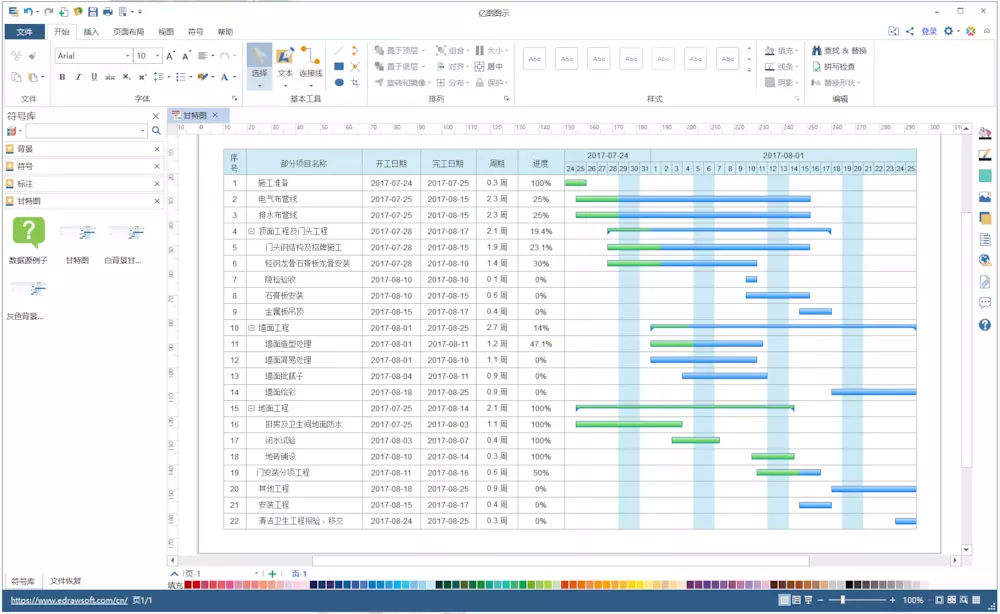Screen dimensions: 1000x614
Task: Open the 置于顶层 bring to front dropdown
Action: point(399,50)
